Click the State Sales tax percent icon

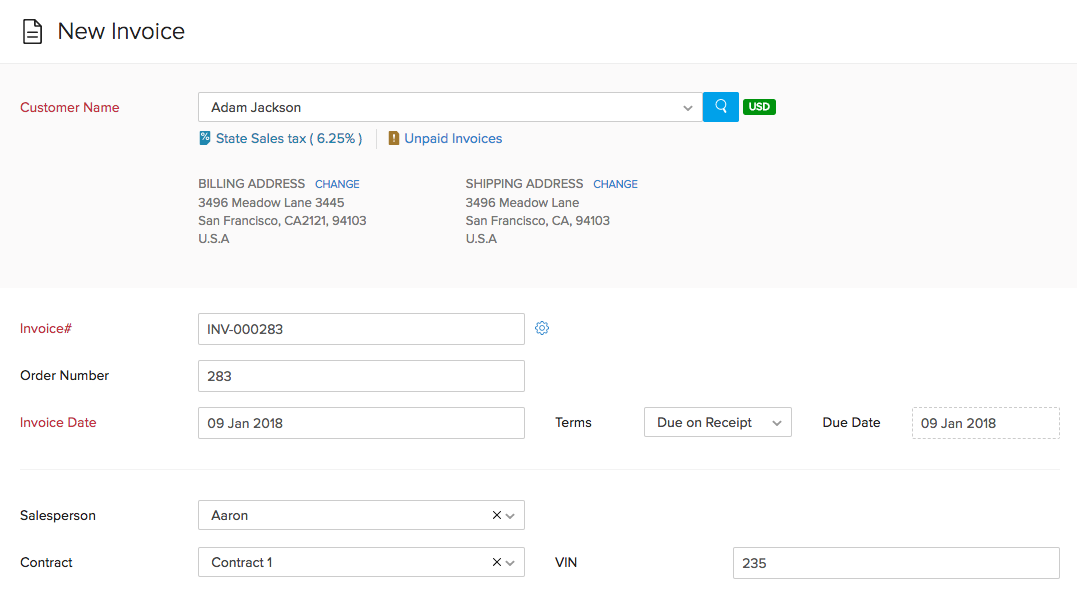pyautogui.click(x=205, y=139)
